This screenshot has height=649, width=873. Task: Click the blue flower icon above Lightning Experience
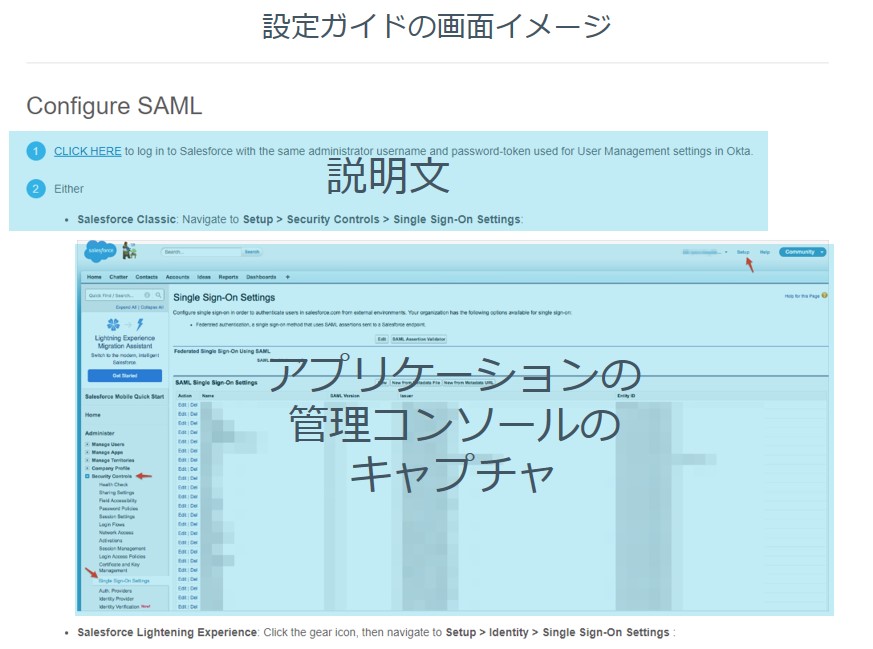[113, 324]
